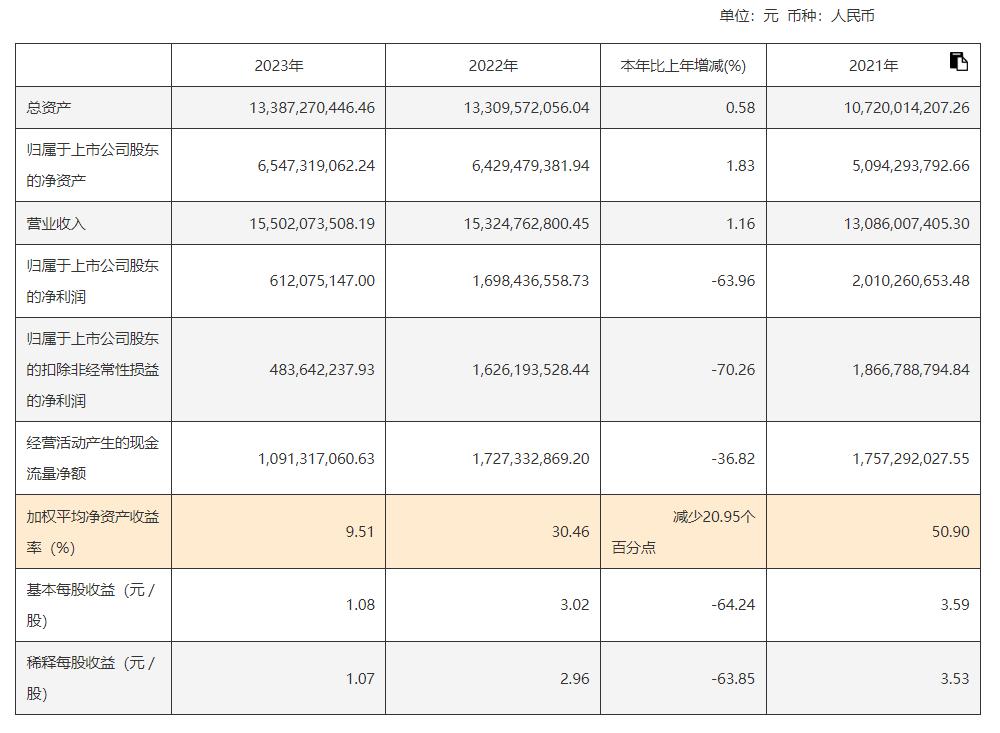Click the copy table icon
The image size is (1000, 733).
[959, 61]
